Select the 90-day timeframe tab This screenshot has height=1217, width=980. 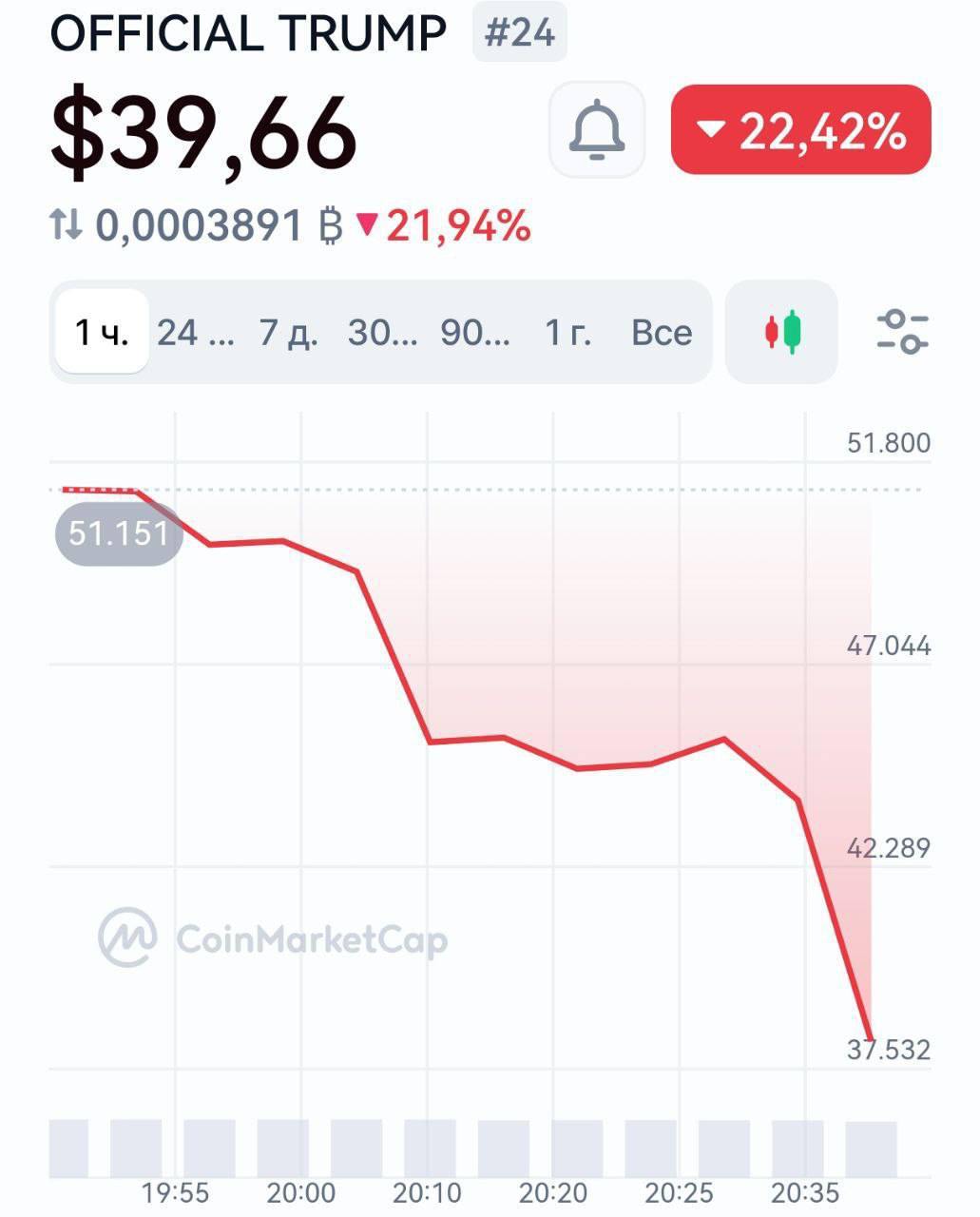[475, 333]
